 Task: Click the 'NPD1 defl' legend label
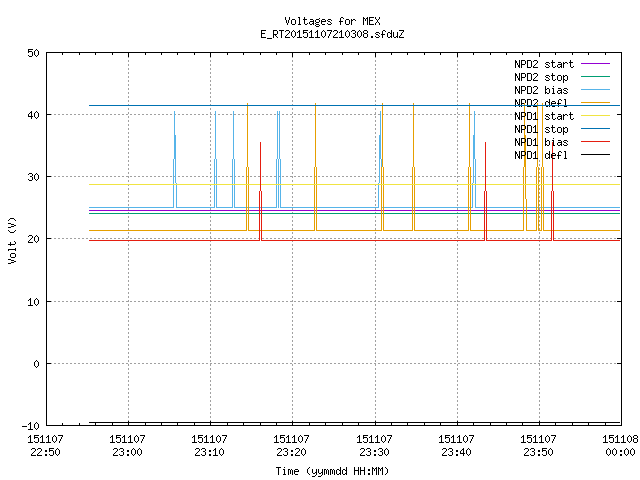[x=541, y=155]
